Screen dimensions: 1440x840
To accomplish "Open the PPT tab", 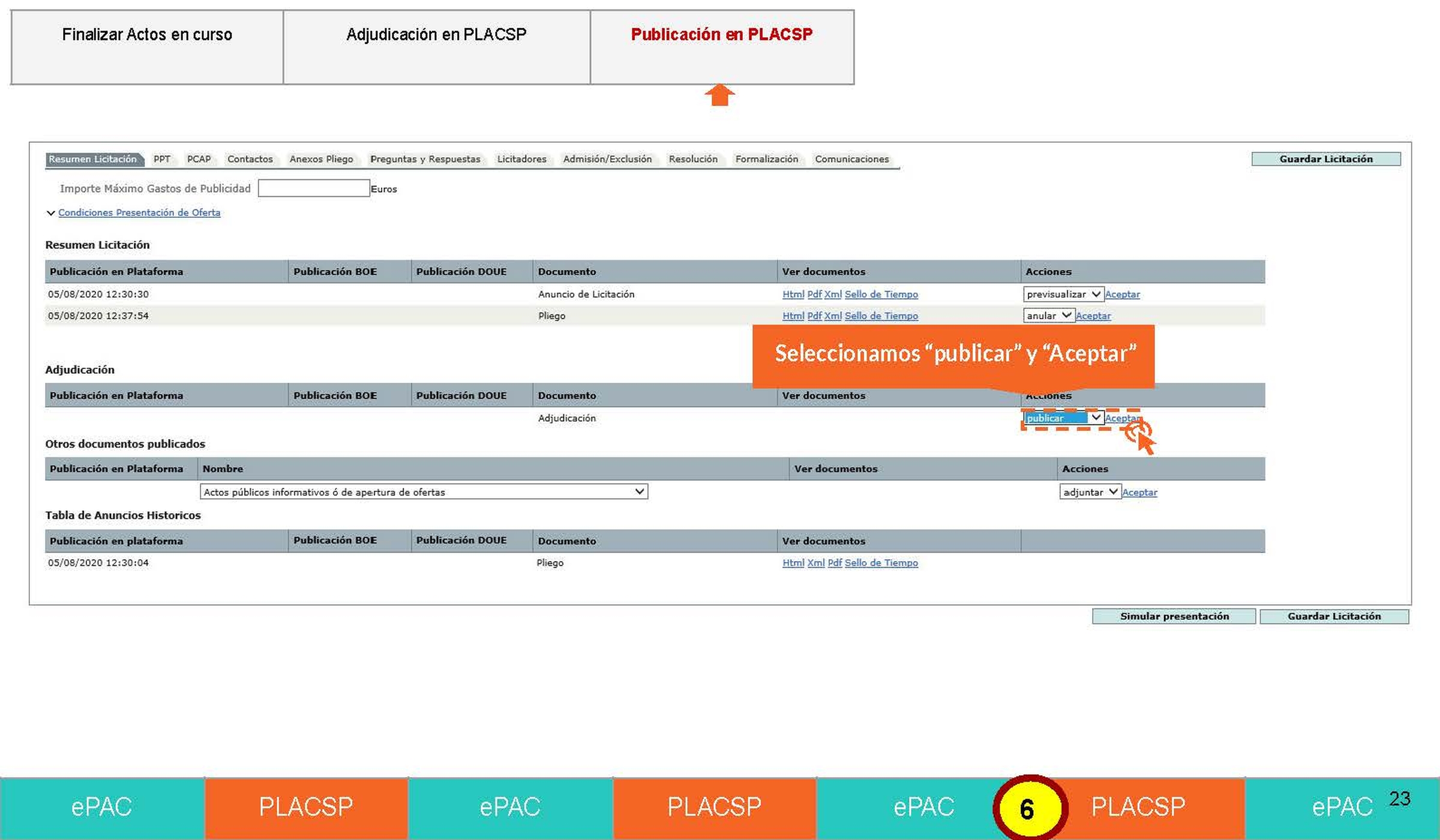I will point(162,159).
